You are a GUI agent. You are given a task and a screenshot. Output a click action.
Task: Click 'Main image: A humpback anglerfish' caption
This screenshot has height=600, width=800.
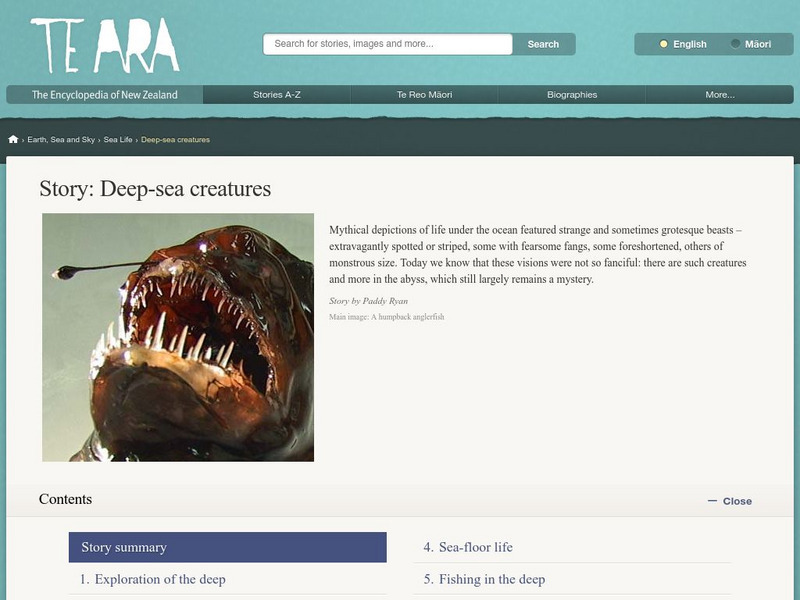387,317
